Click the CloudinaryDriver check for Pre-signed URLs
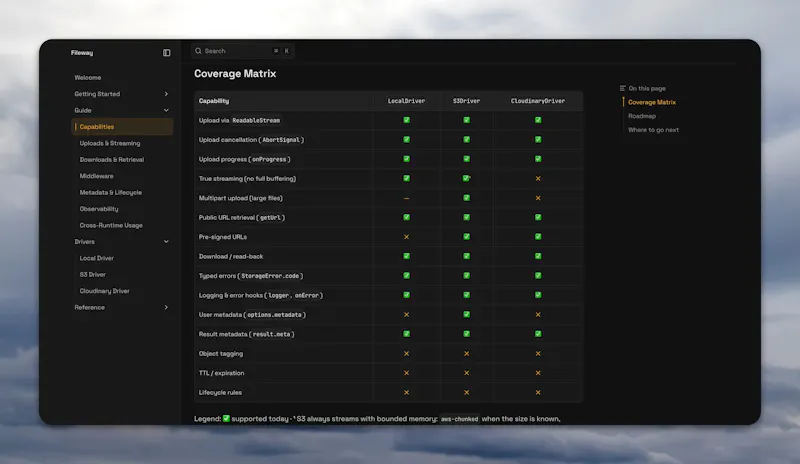The image size is (800, 464). (538, 236)
